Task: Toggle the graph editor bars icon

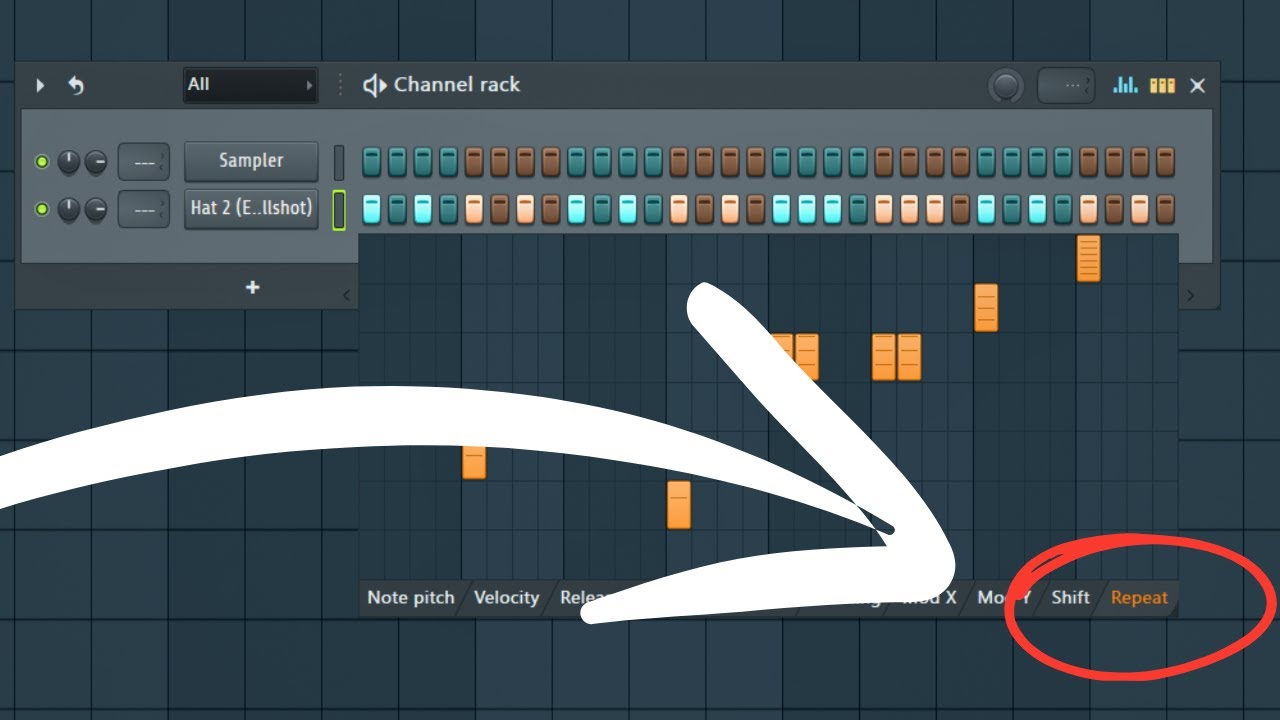Action: (x=1126, y=86)
